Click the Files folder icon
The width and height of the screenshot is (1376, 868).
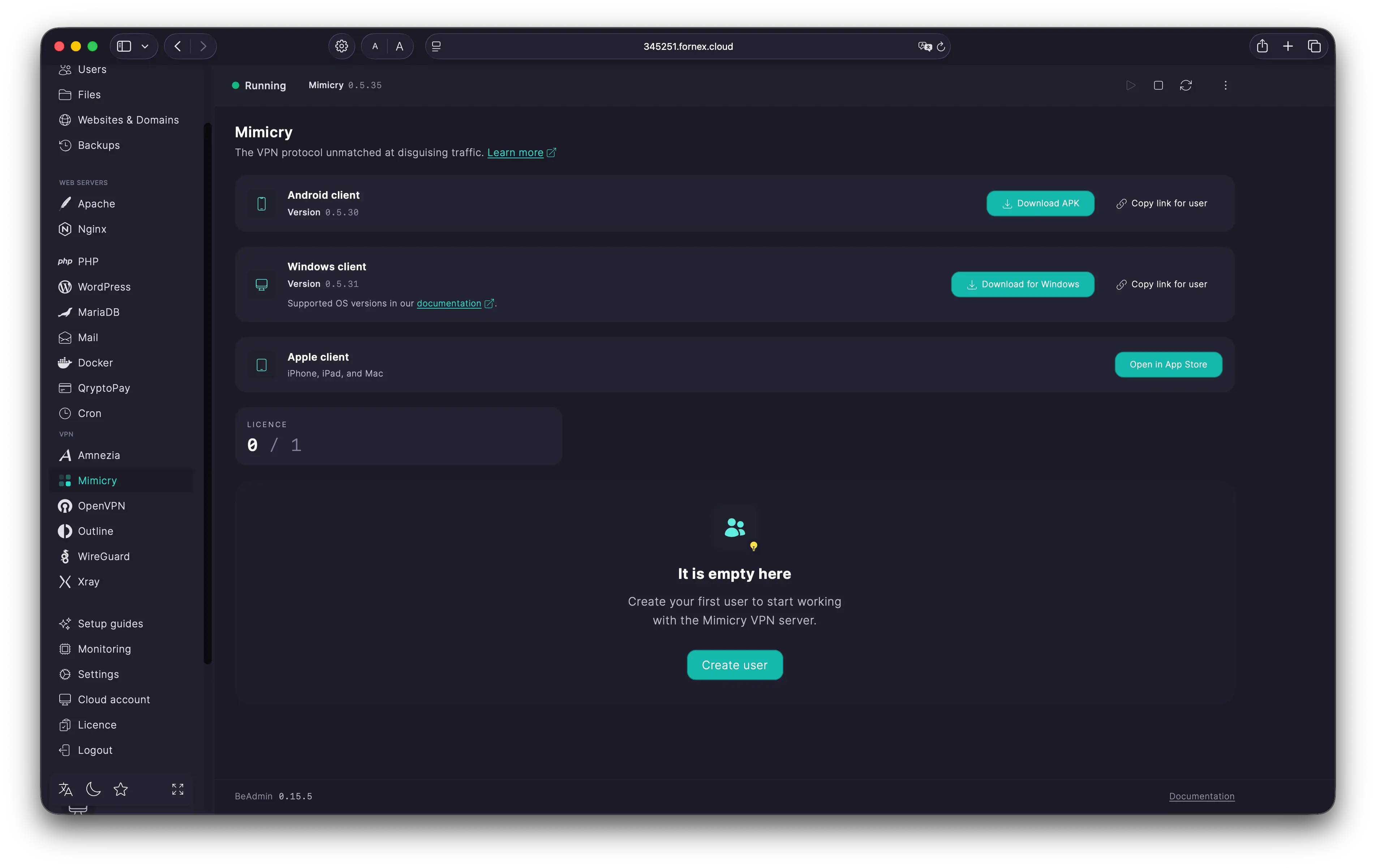[65, 95]
